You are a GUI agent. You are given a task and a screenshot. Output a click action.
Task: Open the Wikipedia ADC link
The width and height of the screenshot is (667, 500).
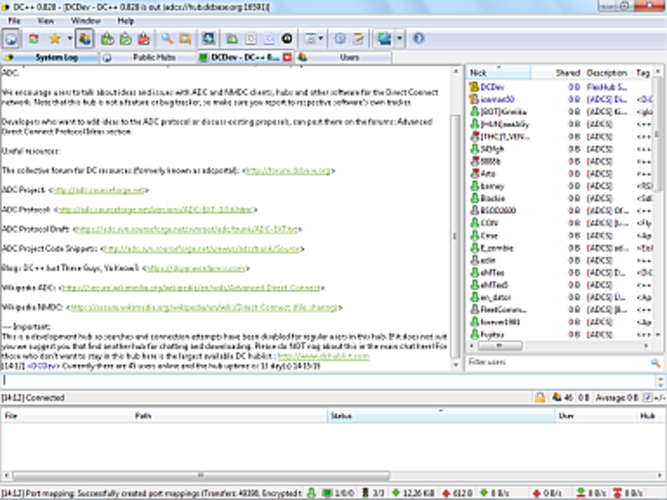point(191,288)
